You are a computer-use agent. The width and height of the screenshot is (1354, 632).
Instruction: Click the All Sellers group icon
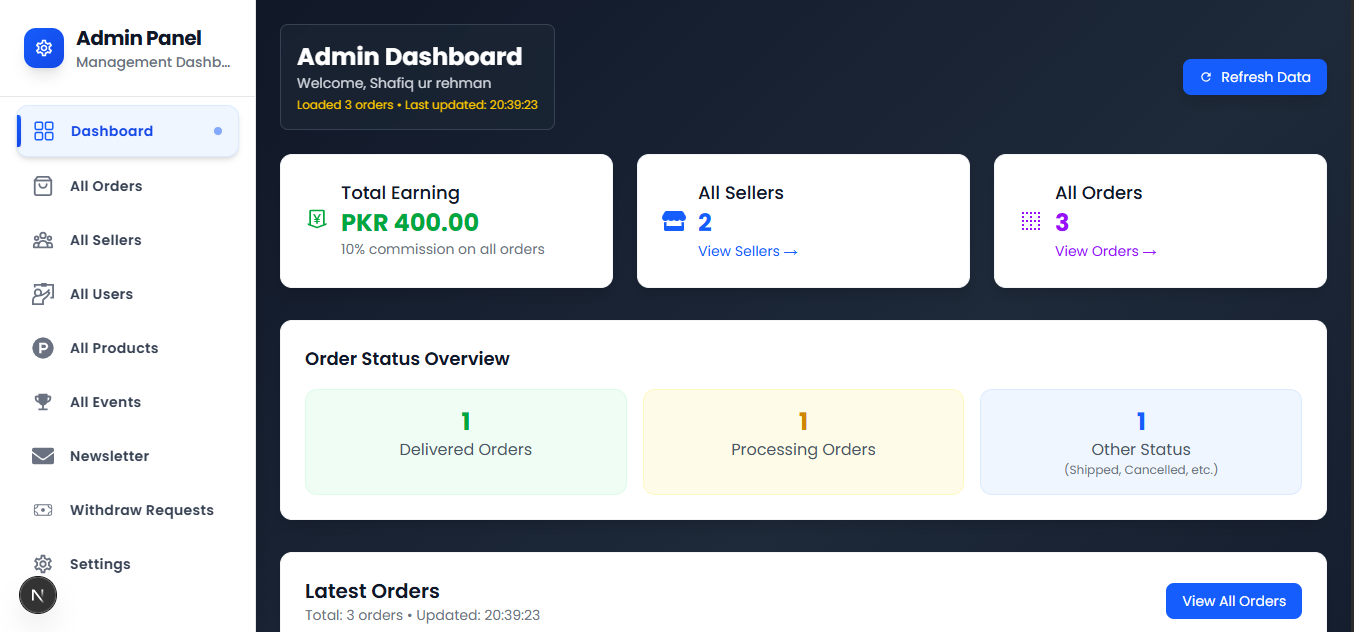pyautogui.click(x=43, y=240)
